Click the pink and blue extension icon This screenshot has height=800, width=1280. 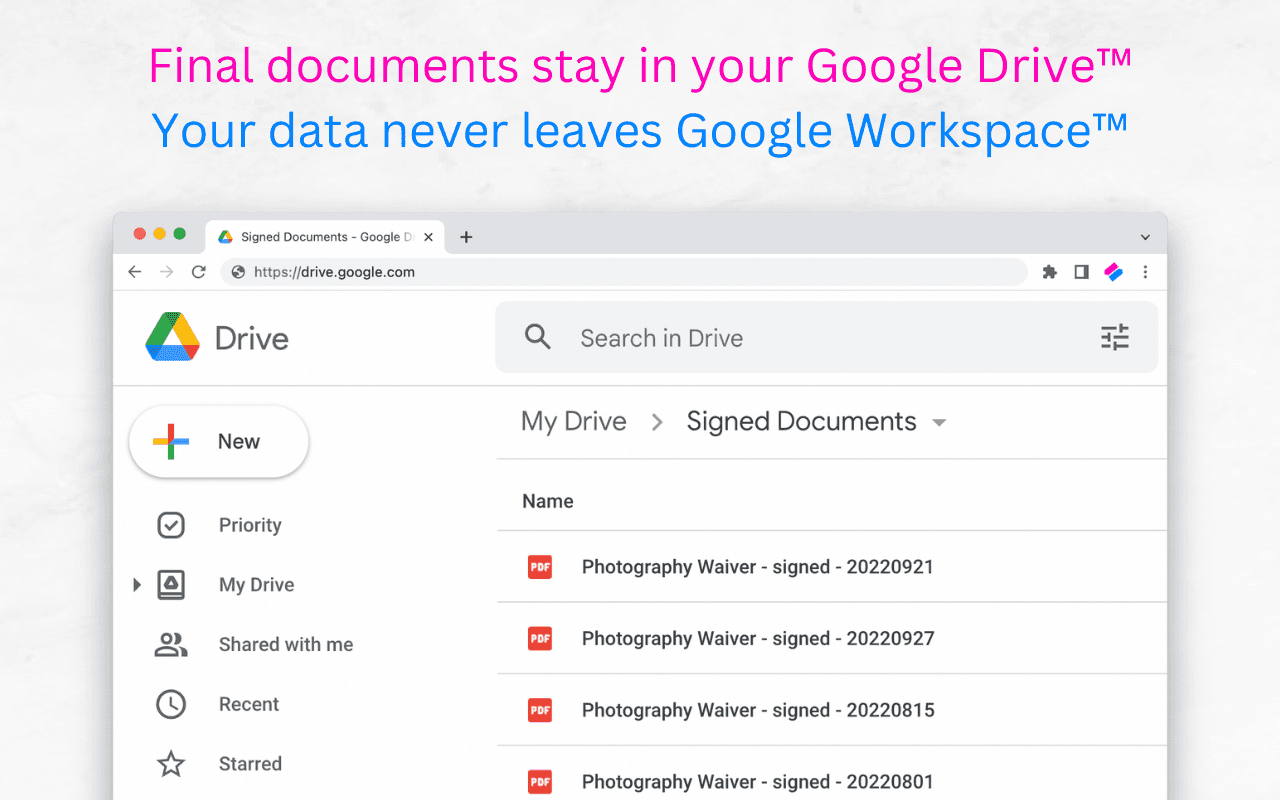[x=1114, y=272]
